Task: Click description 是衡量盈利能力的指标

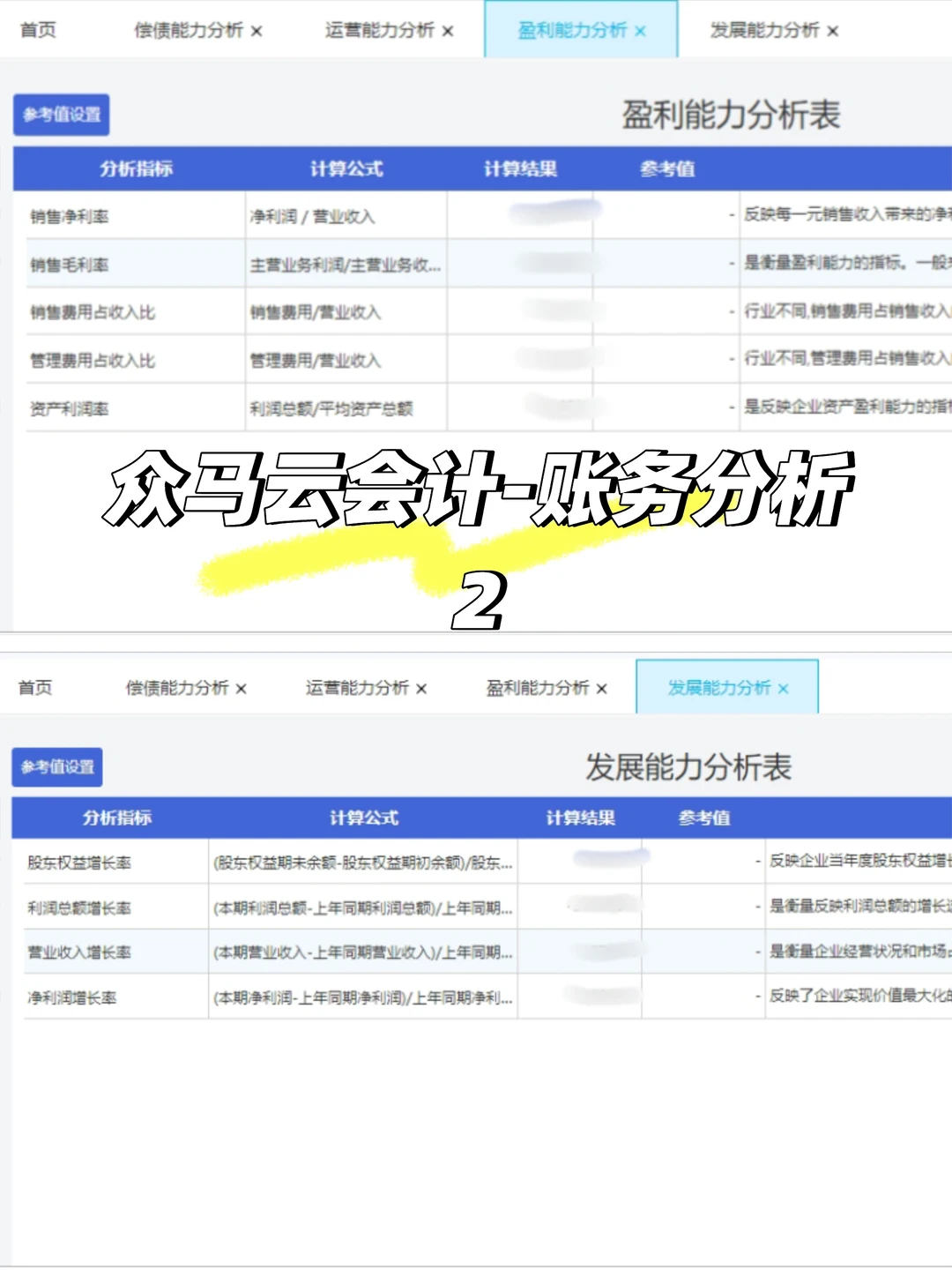Action: pos(848,262)
